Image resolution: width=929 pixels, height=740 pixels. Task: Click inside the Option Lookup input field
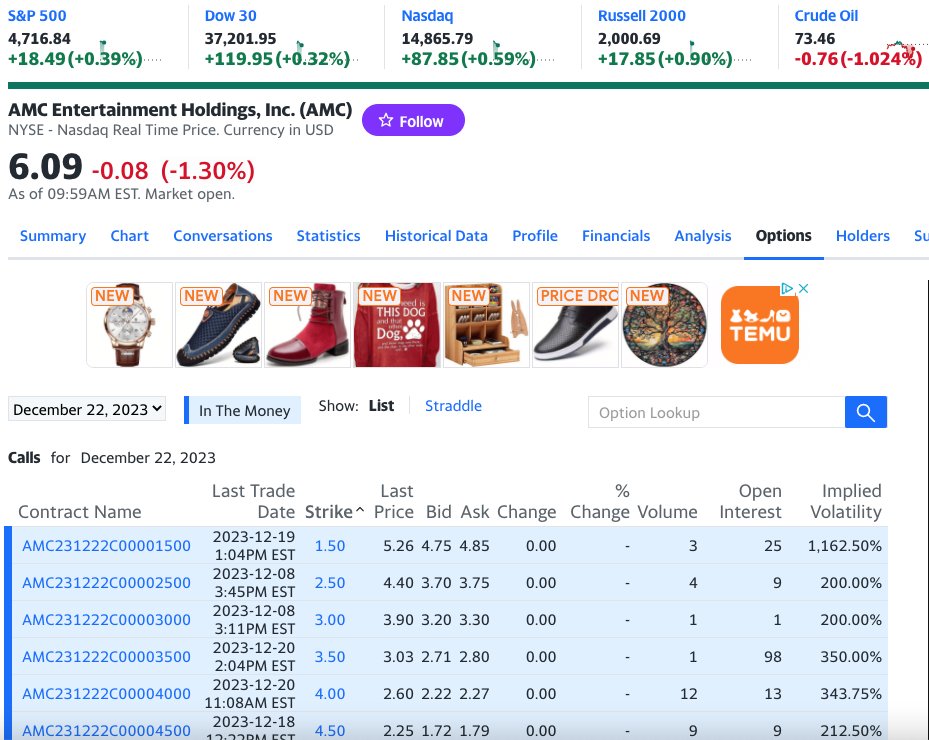715,412
